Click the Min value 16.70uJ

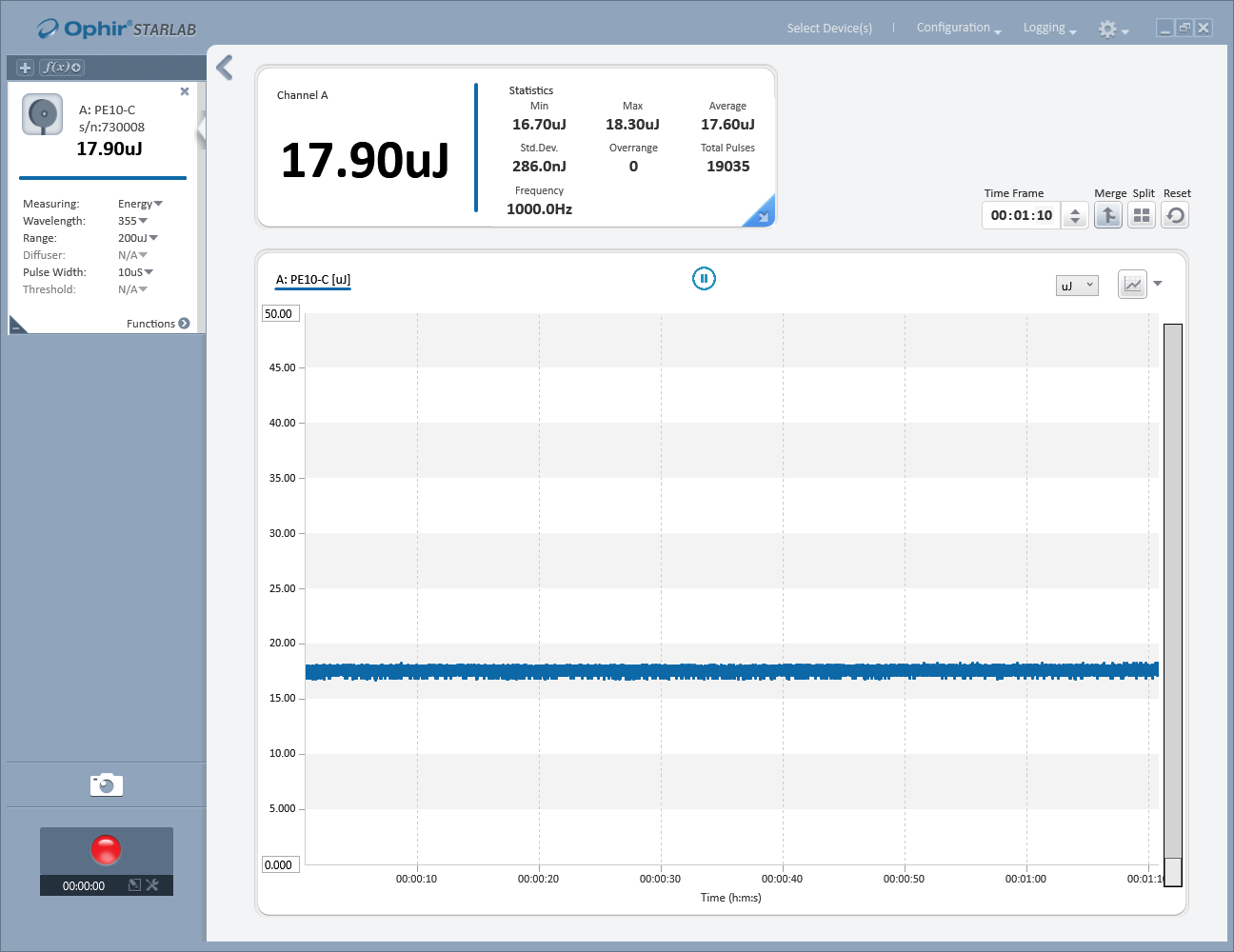[x=539, y=125]
